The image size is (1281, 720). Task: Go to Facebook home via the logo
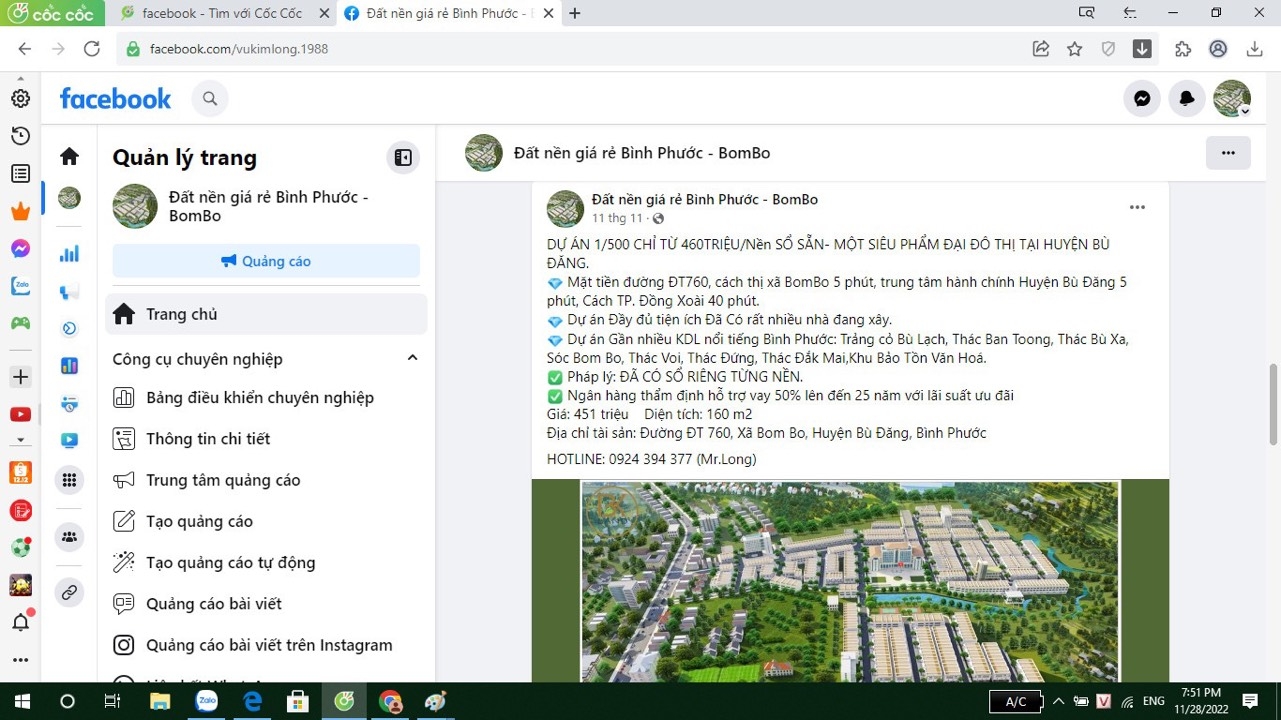pos(115,98)
